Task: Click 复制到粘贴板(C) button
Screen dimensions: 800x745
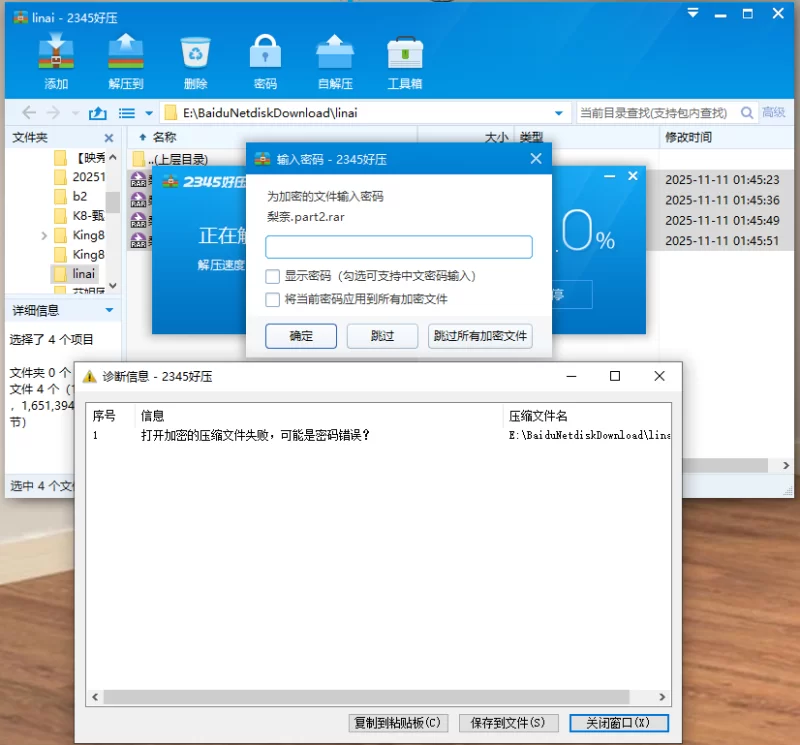Action: (x=397, y=722)
